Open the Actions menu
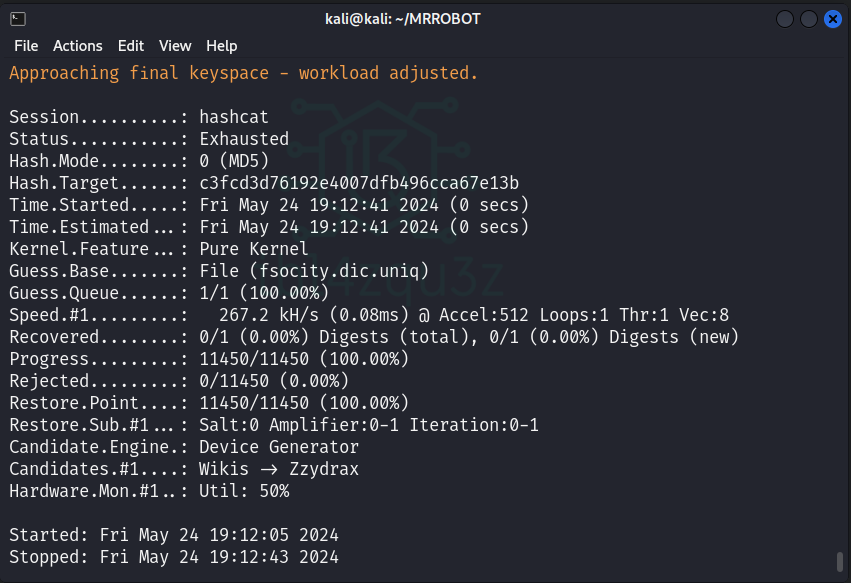The width and height of the screenshot is (851, 583). click(x=78, y=46)
